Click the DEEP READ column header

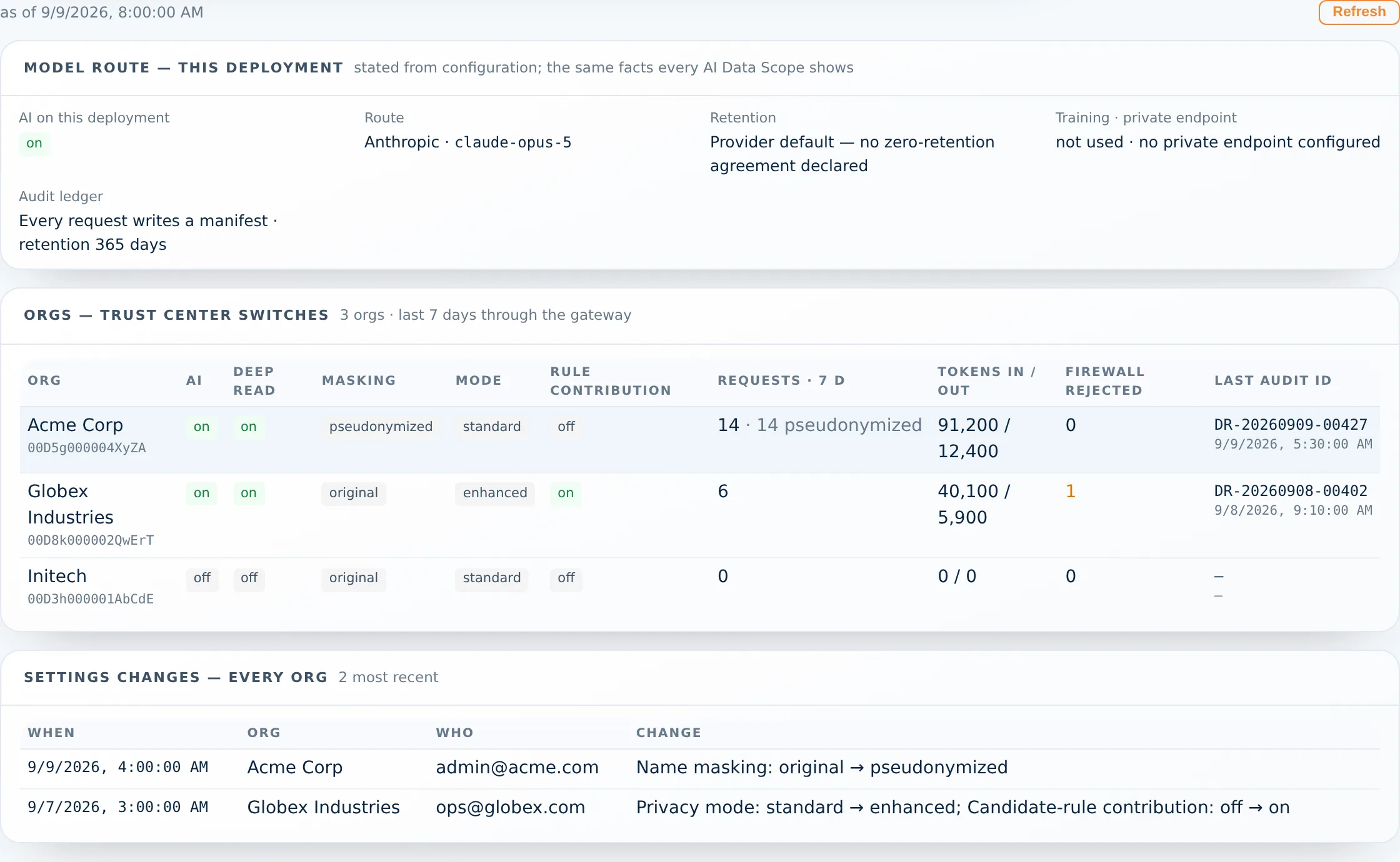coord(254,381)
